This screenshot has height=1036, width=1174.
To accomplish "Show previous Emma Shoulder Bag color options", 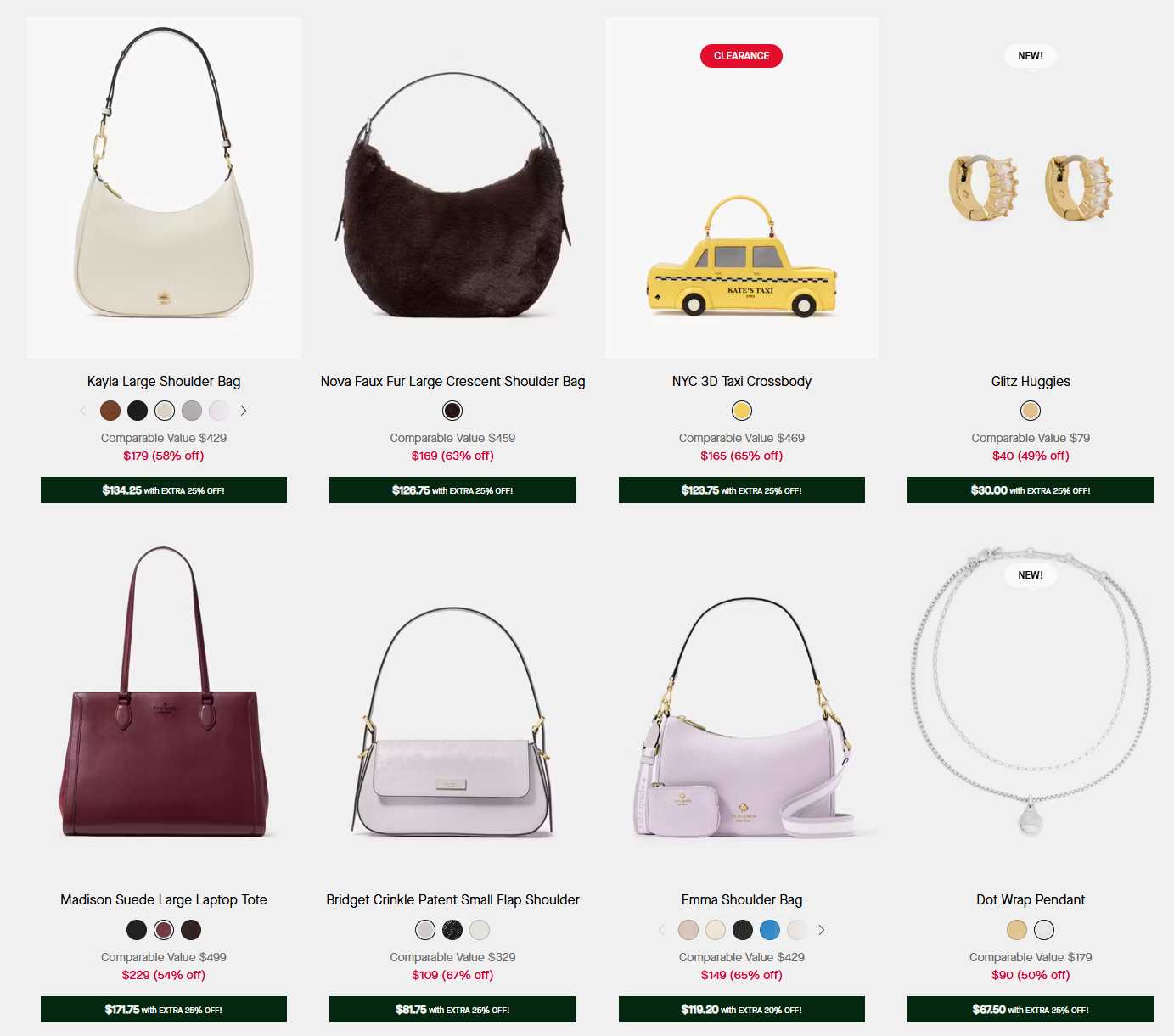I will pyautogui.click(x=661, y=930).
